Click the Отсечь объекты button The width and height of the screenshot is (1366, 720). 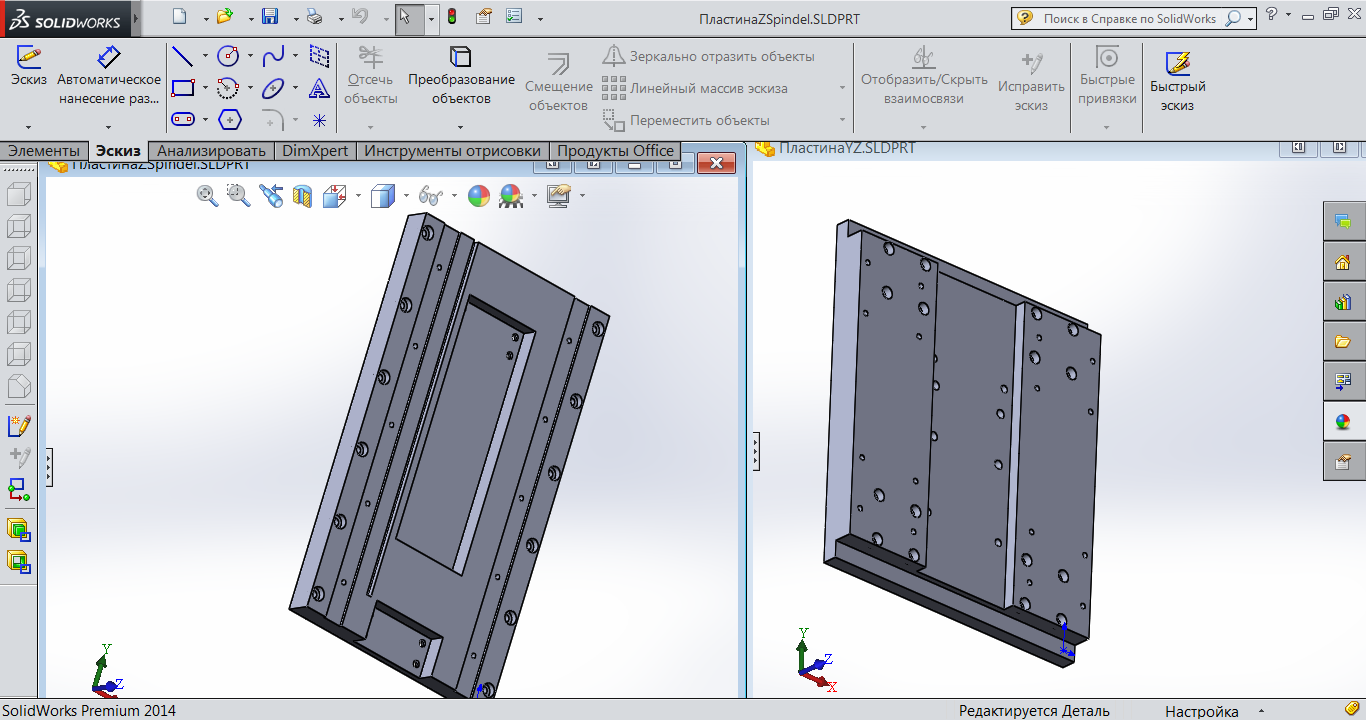pyautogui.click(x=371, y=76)
